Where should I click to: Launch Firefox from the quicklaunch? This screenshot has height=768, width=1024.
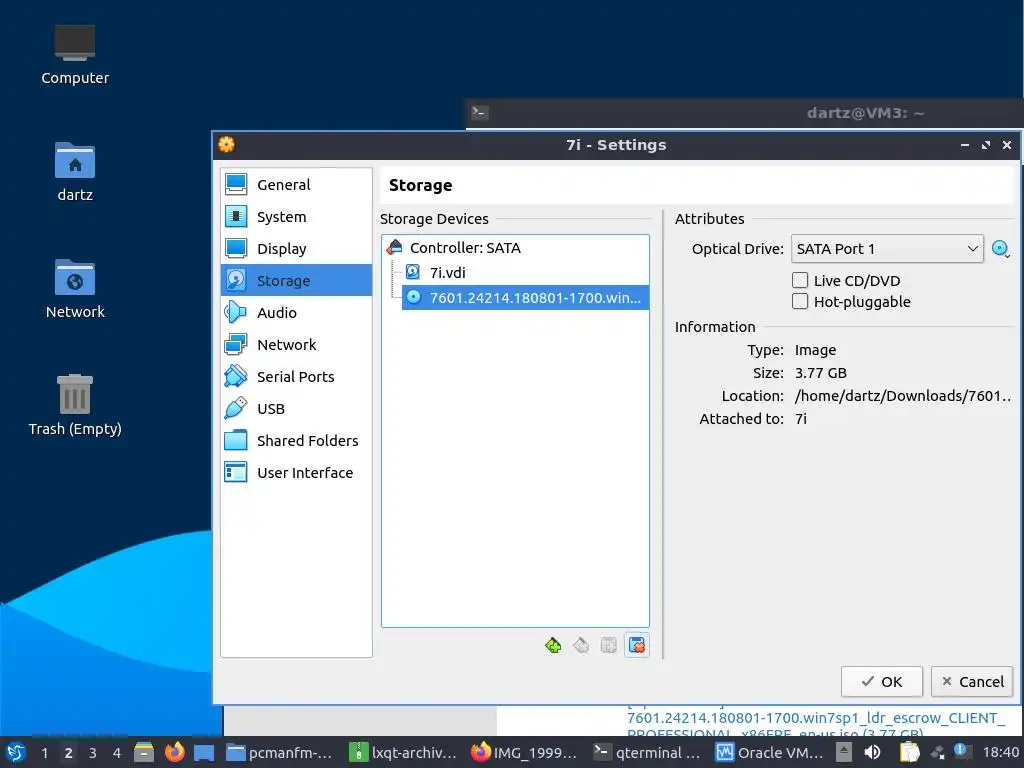pyautogui.click(x=174, y=752)
